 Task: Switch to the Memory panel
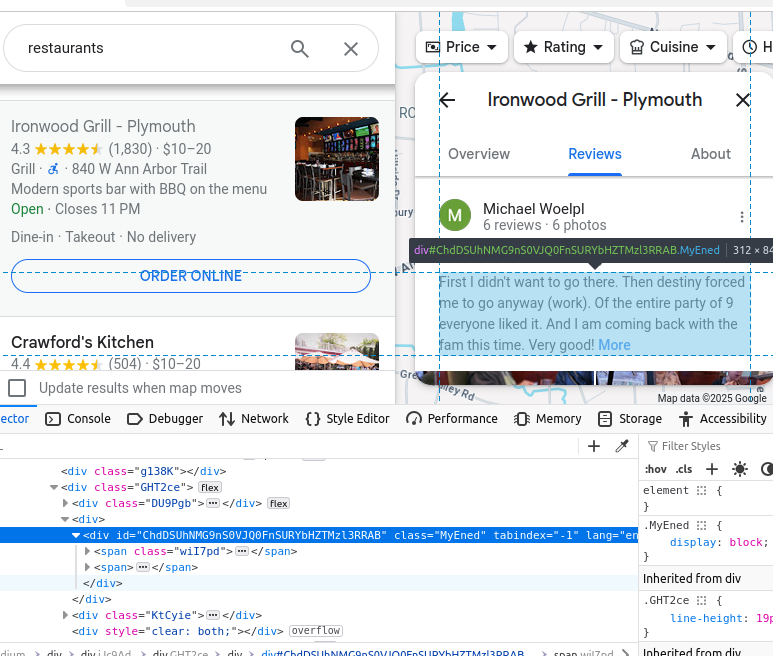547,419
